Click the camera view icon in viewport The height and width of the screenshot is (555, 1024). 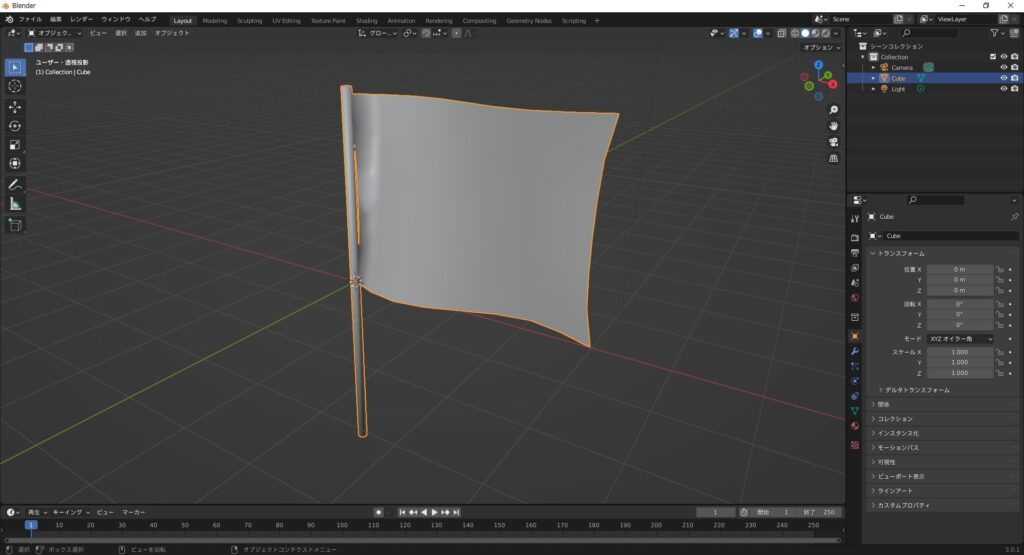pos(833,142)
